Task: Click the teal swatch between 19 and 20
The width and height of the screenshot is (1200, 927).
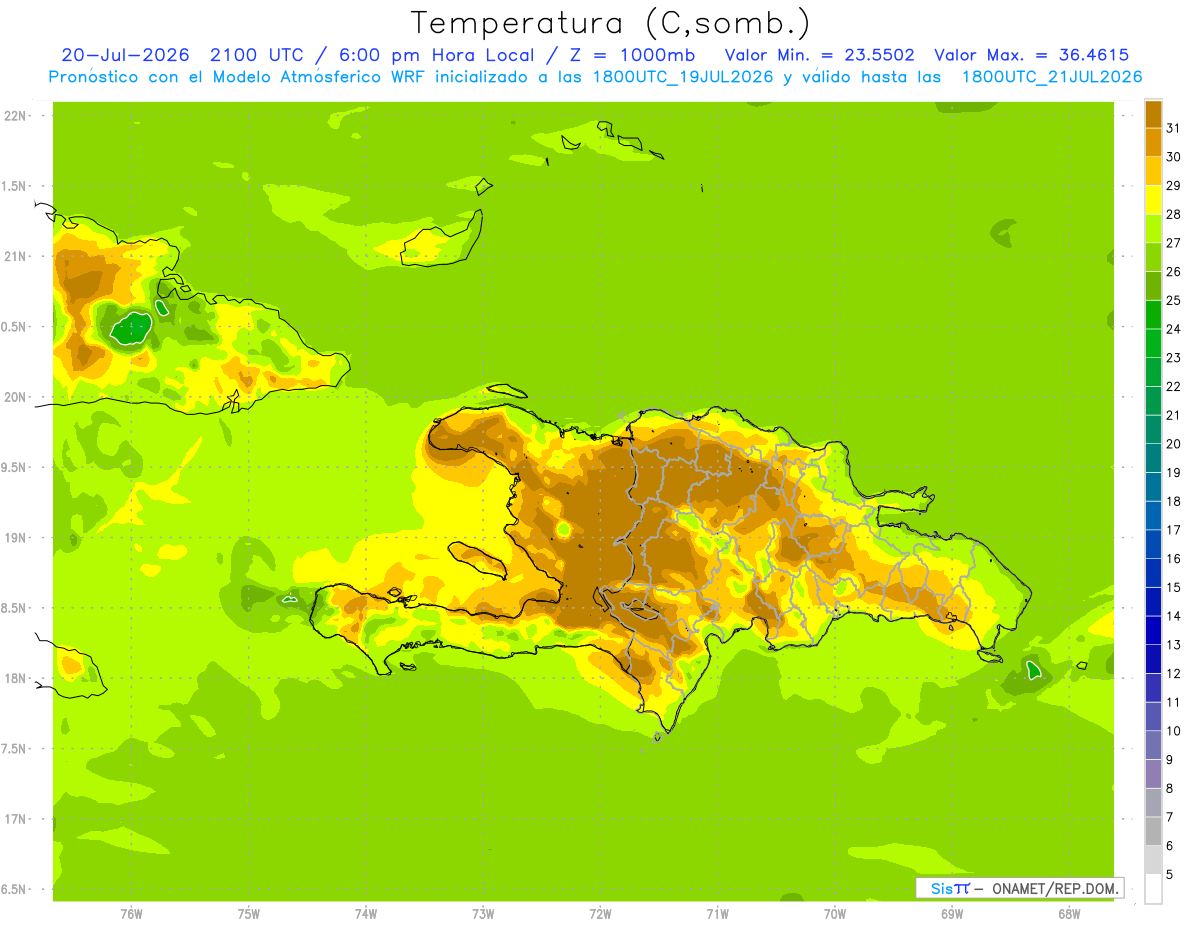Action: tap(1153, 457)
